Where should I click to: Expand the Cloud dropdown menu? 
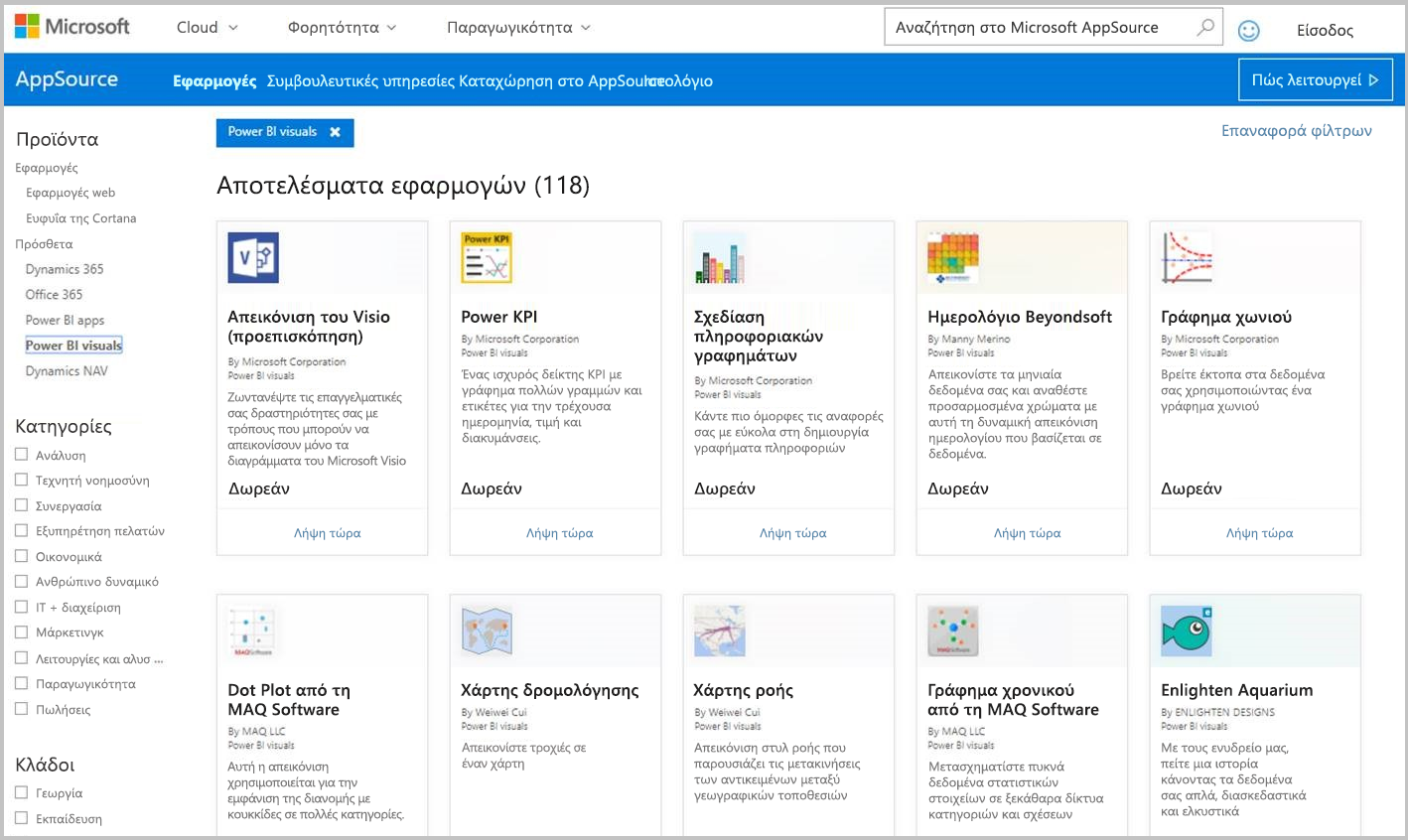coord(208,28)
